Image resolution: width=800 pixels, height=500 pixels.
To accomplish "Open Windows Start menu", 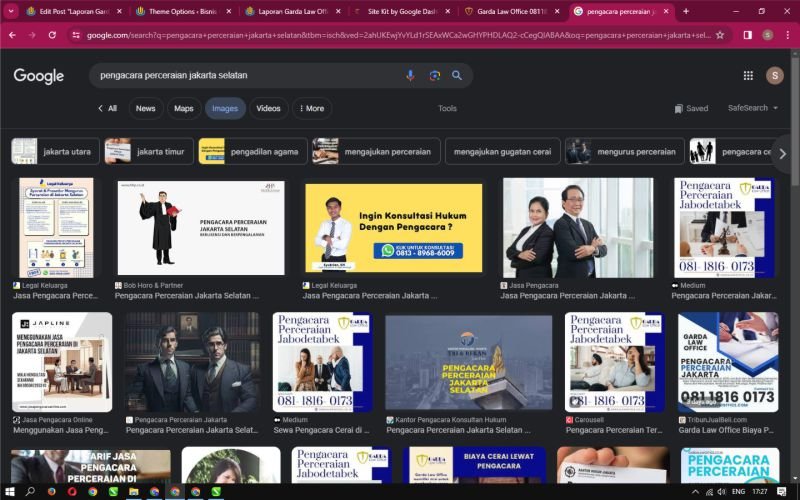I will click(x=9, y=491).
